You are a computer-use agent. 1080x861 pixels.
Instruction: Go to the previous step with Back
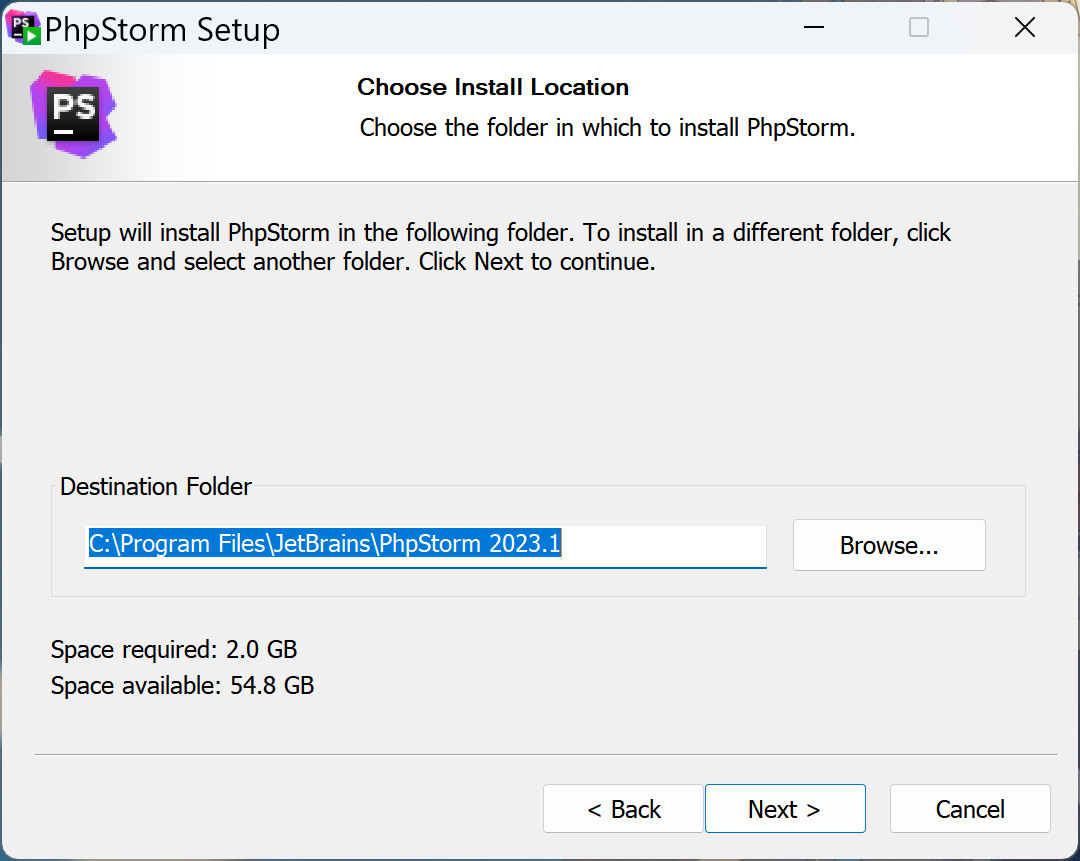pos(623,809)
